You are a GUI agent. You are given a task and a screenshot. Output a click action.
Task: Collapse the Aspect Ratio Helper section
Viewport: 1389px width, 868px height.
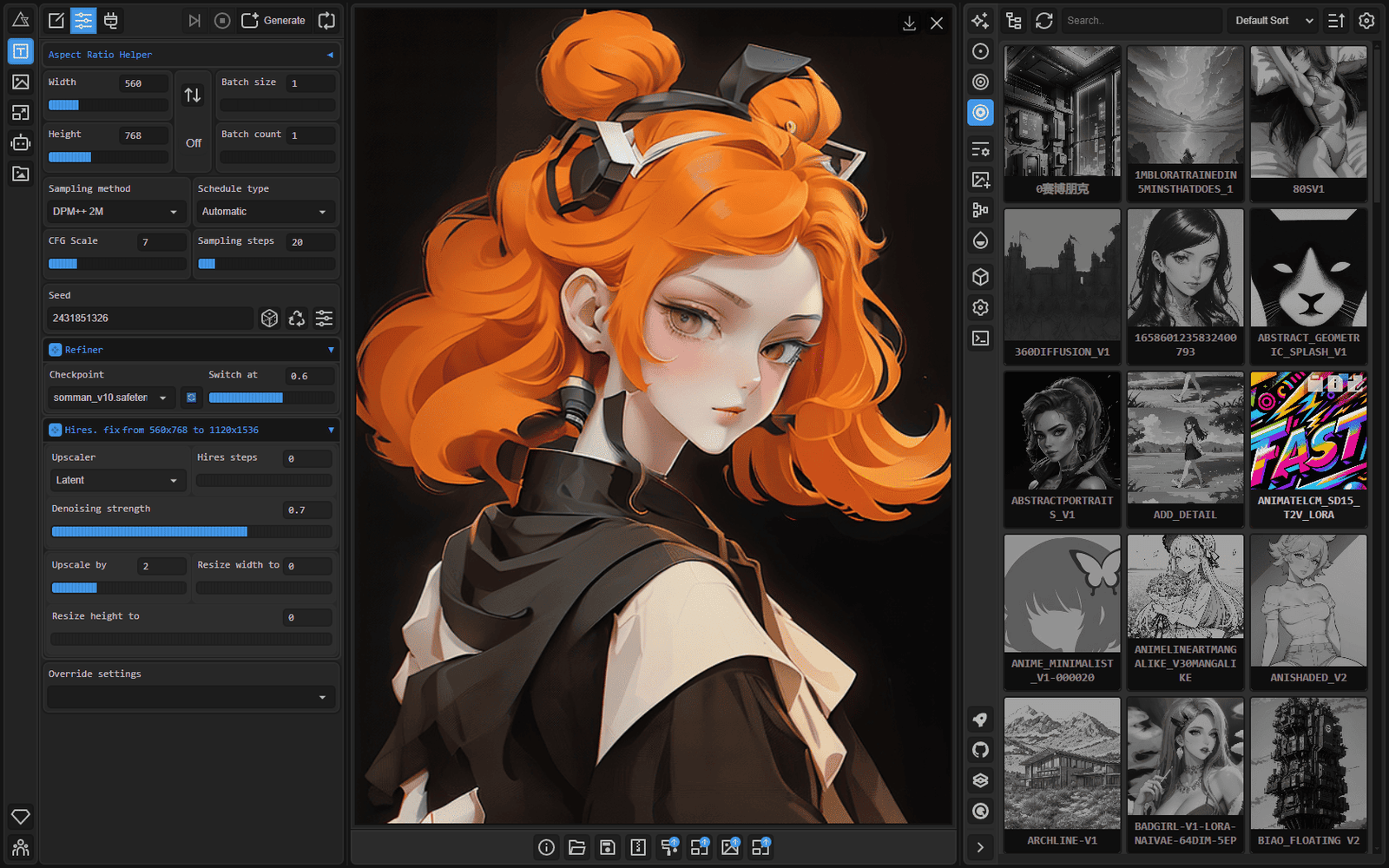point(330,55)
